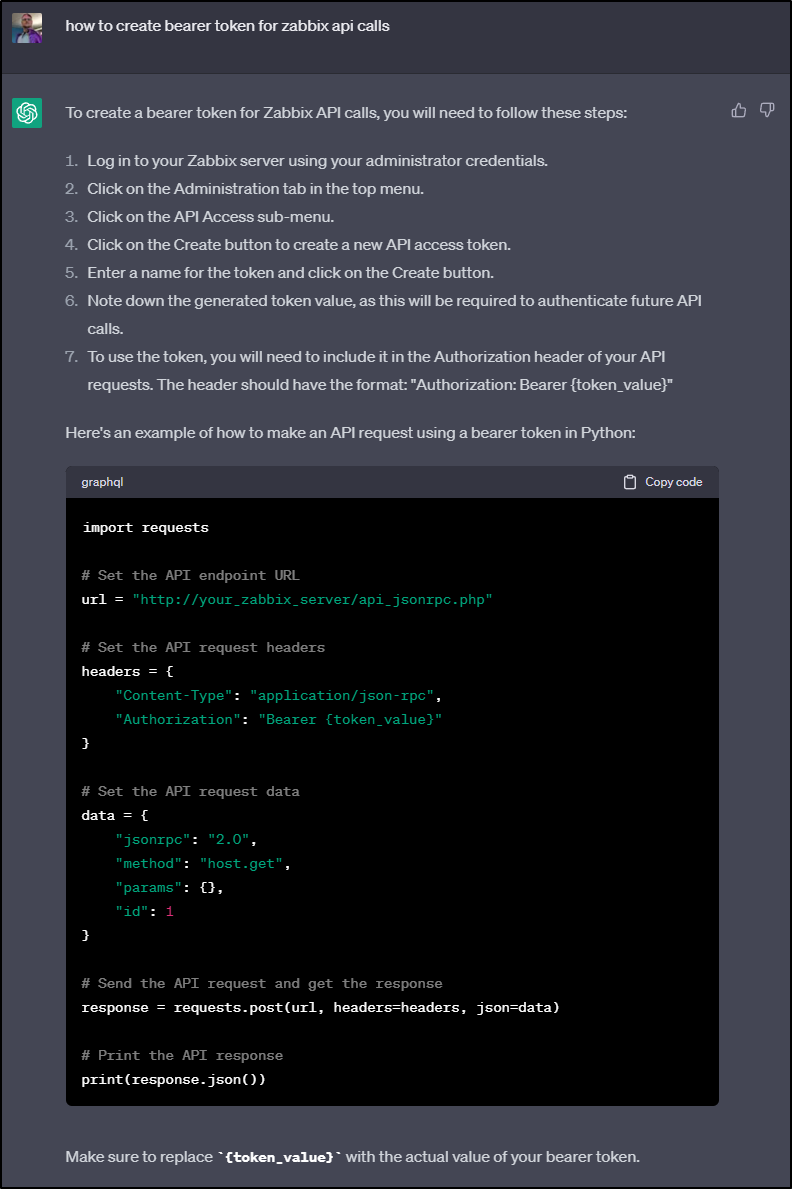Image resolution: width=792 pixels, height=1189 pixels.
Task: Click the 'id': 1 code line
Action: [144, 911]
